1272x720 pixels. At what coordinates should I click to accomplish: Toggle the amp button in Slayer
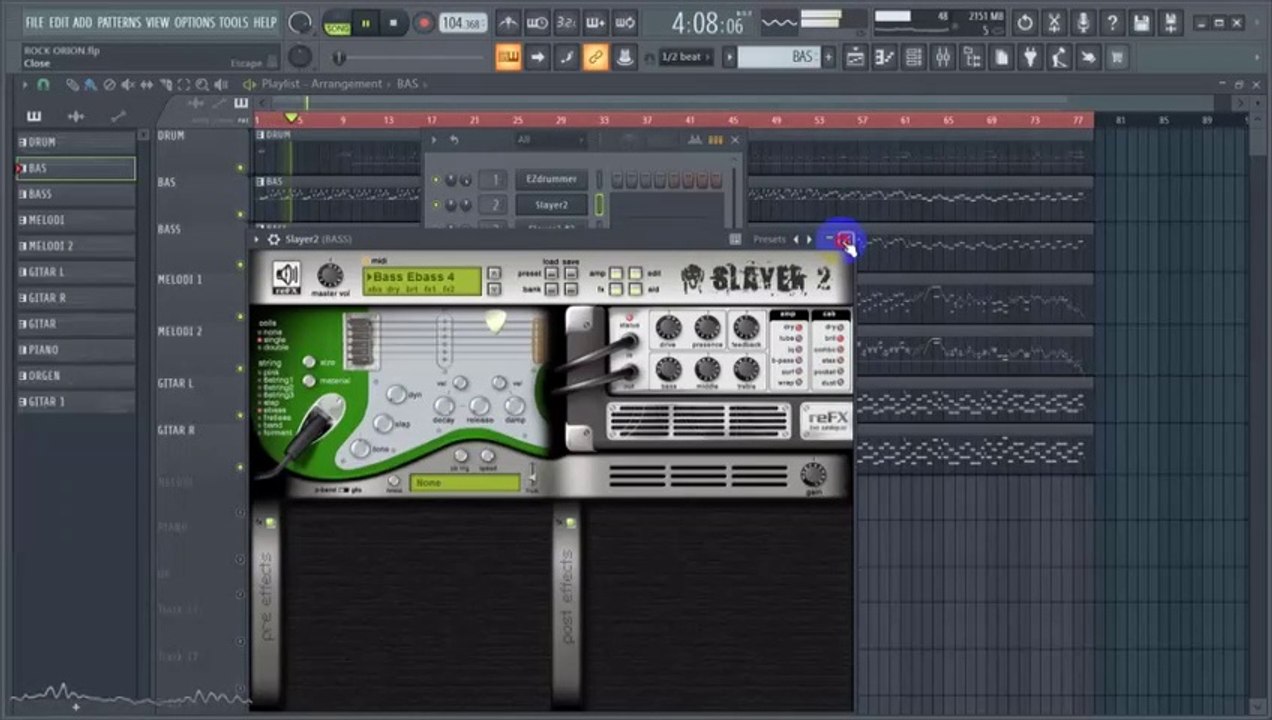[617, 273]
